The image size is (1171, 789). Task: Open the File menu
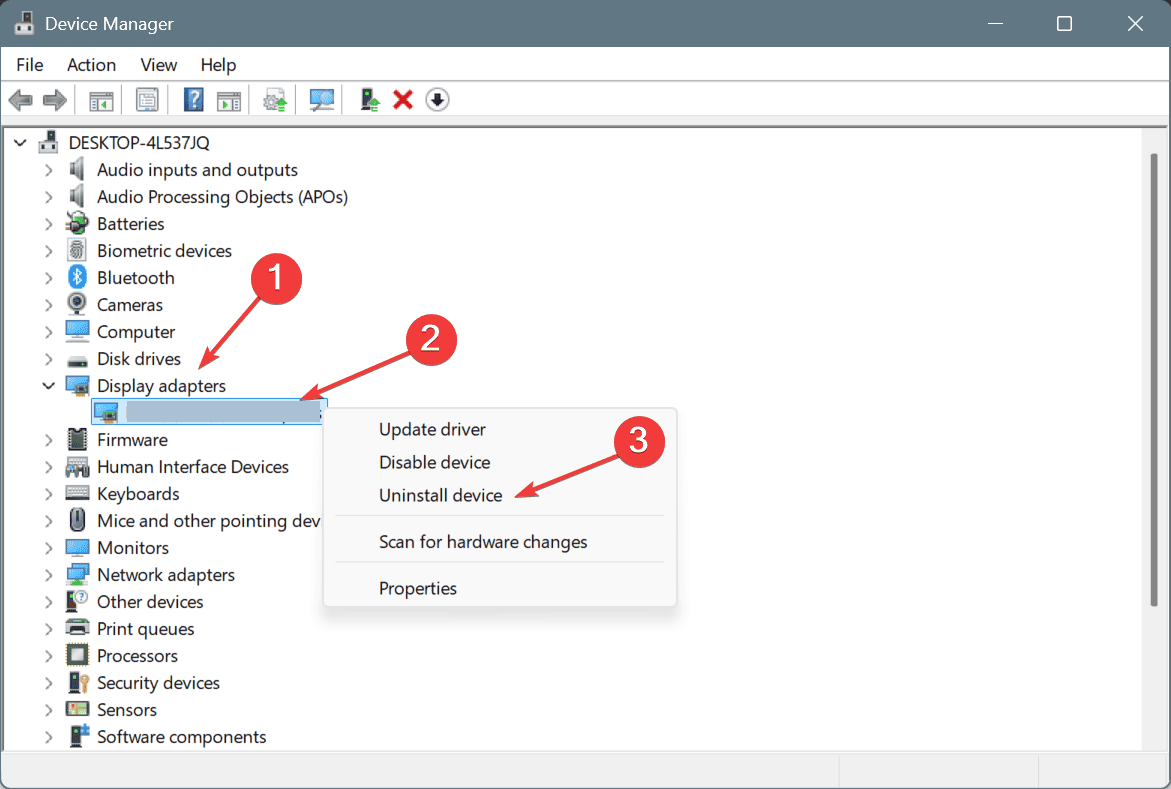coord(30,65)
